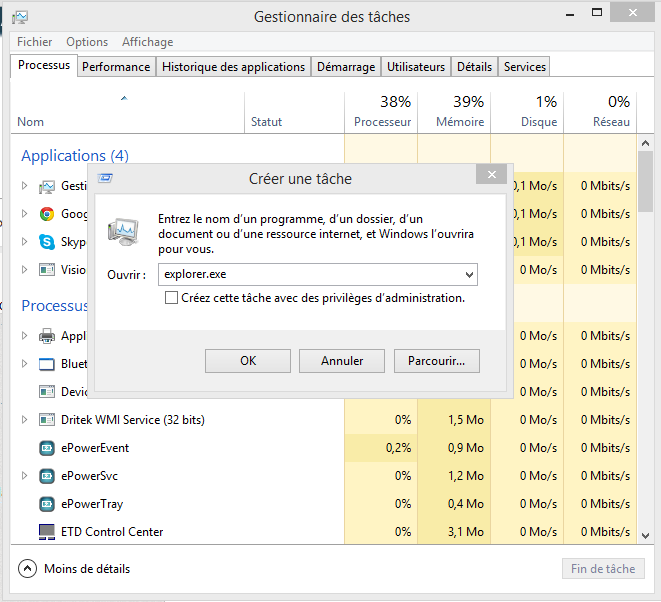Select the ETD Control Center process name
Screen dimensions: 661x602
(112, 532)
